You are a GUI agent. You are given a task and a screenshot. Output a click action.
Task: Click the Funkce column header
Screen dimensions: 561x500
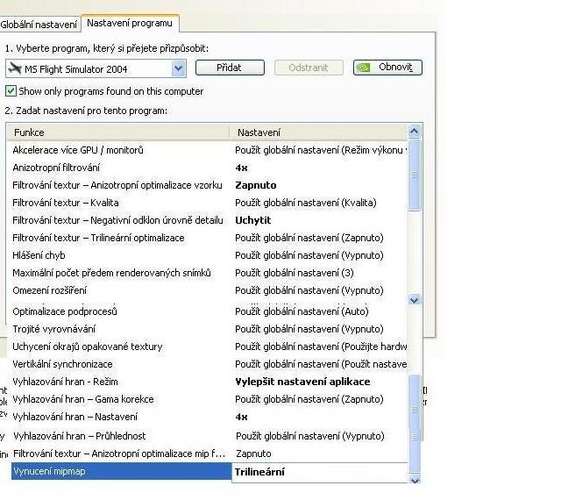coord(118,132)
